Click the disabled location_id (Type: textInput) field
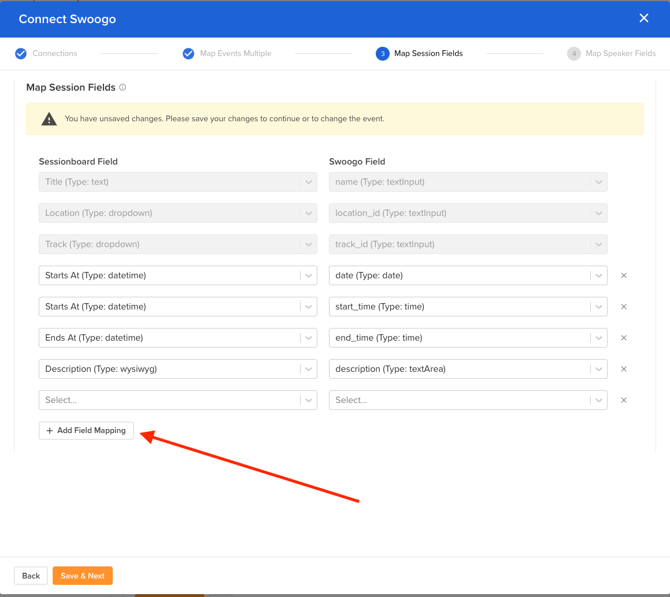 coord(468,213)
